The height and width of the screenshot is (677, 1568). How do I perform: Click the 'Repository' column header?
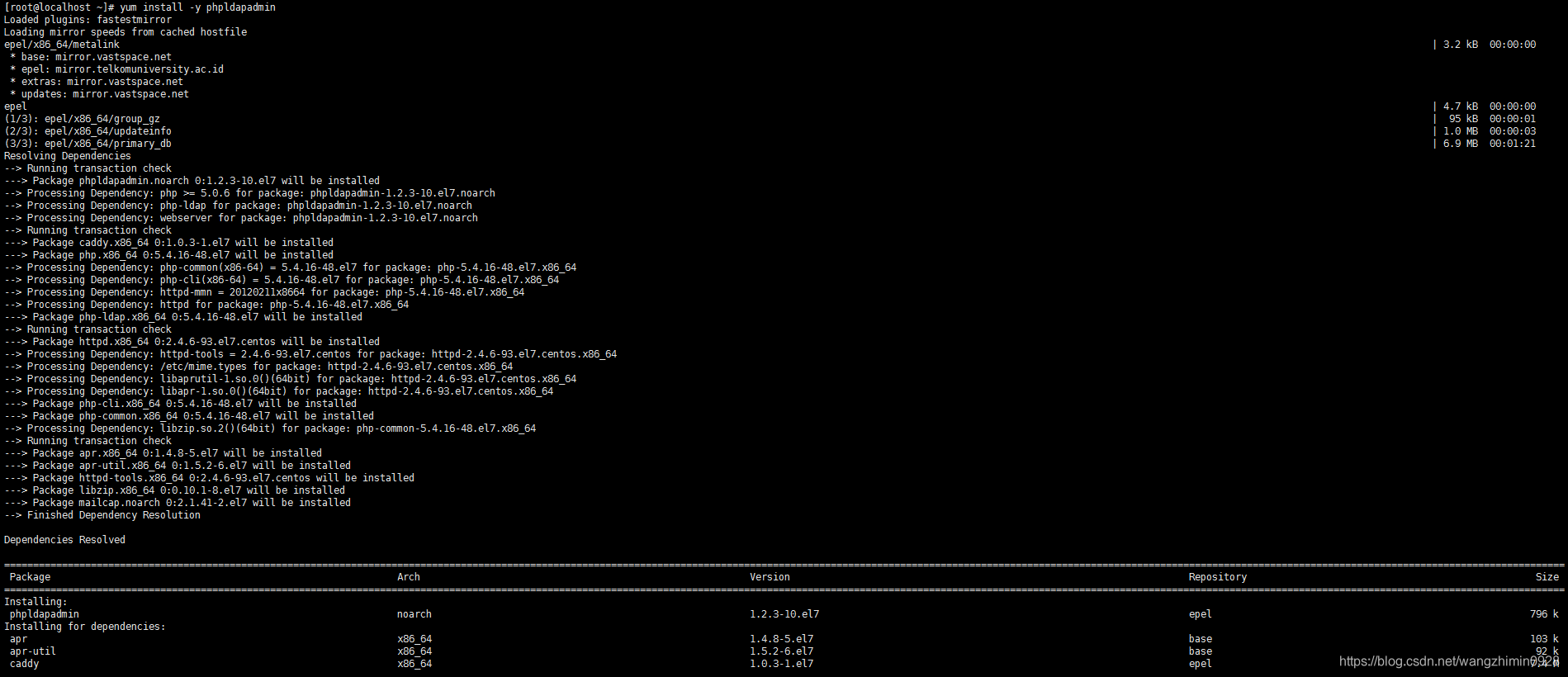(1218, 577)
